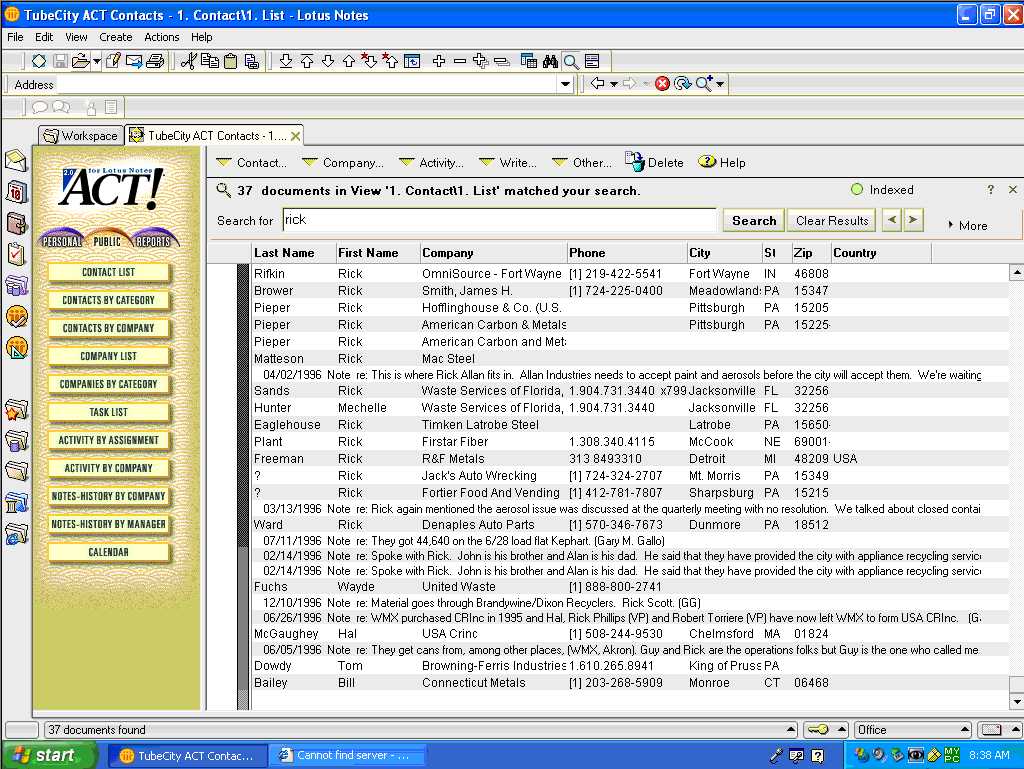Viewport: 1024px width, 769px height.
Task: Click the key access level icon
Action: click(817, 730)
